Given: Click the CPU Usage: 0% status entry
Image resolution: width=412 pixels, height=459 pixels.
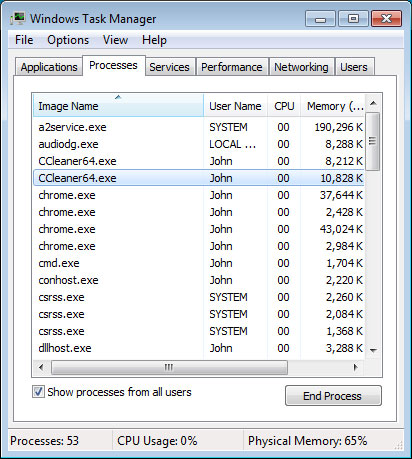Looking at the screenshot, I should coord(157,441).
